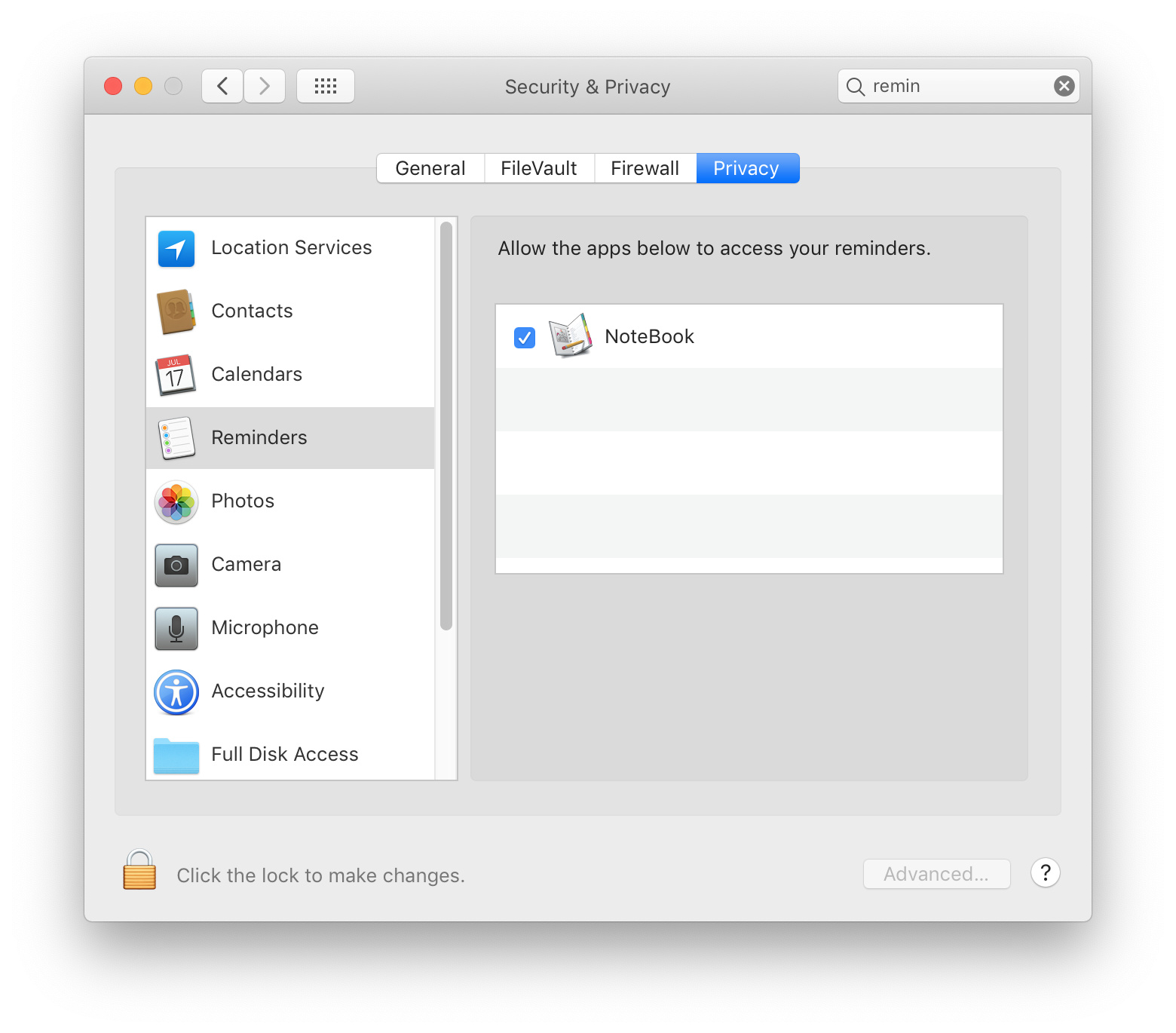
Task: Select Contacts label in privacy list
Action: 252,311
